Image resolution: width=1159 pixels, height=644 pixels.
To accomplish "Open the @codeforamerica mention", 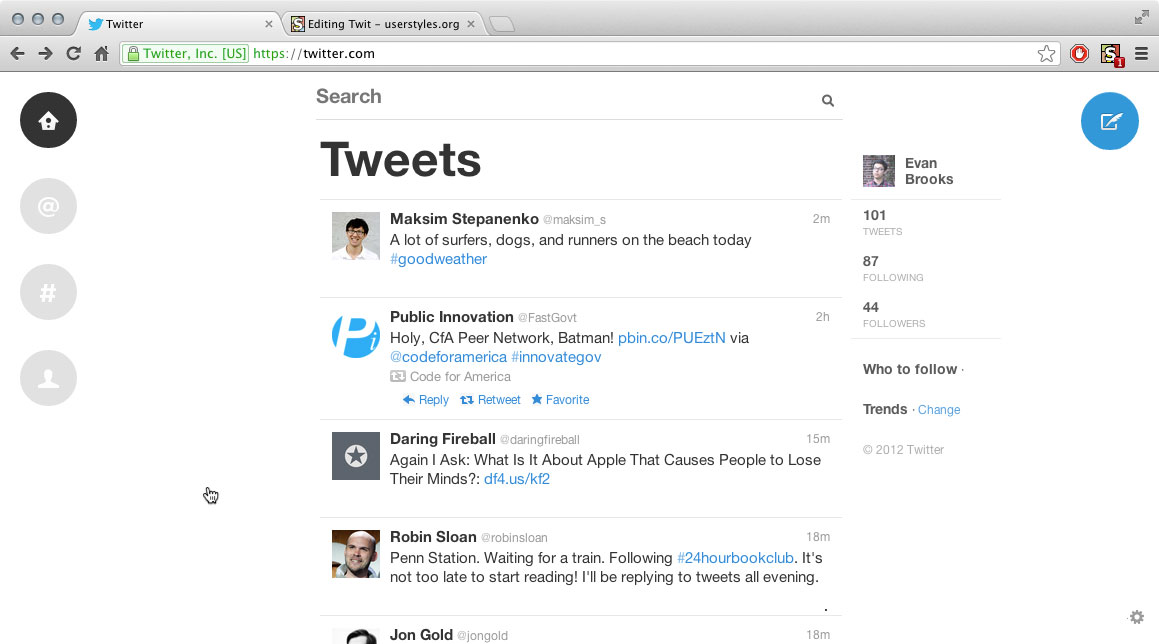I will [x=448, y=357].
